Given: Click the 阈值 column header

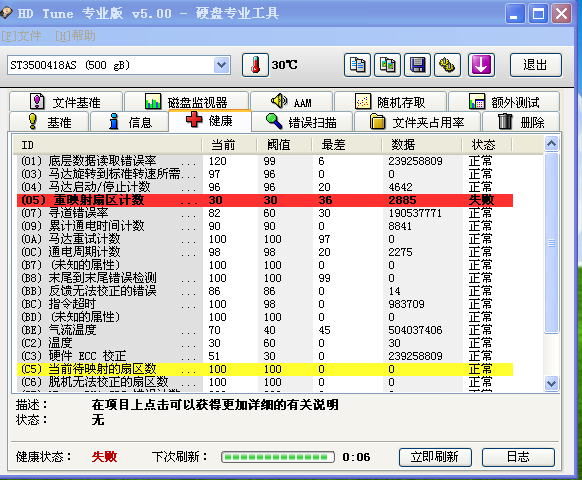Looking at the screenshot, I should pos(284,144).
